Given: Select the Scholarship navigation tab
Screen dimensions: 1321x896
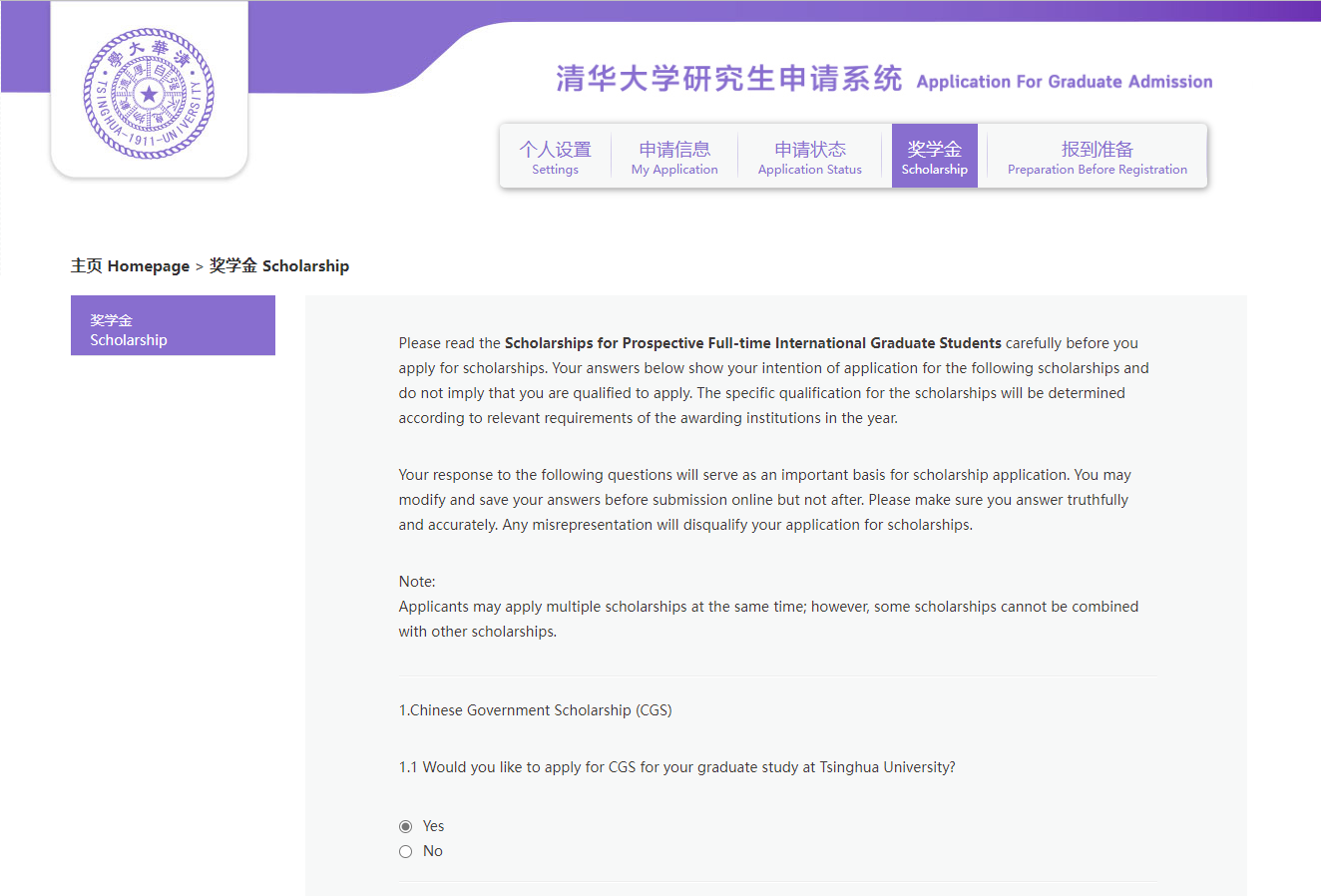Looking at the screenshot, I should (935, 156).
